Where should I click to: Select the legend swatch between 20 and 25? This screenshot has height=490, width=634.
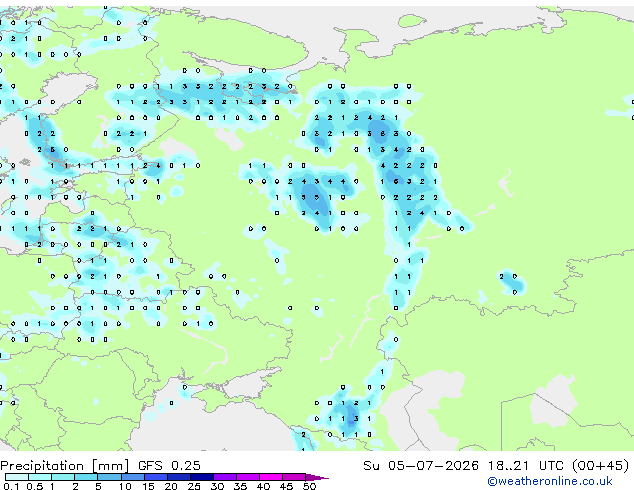click(x=178, y=477)
